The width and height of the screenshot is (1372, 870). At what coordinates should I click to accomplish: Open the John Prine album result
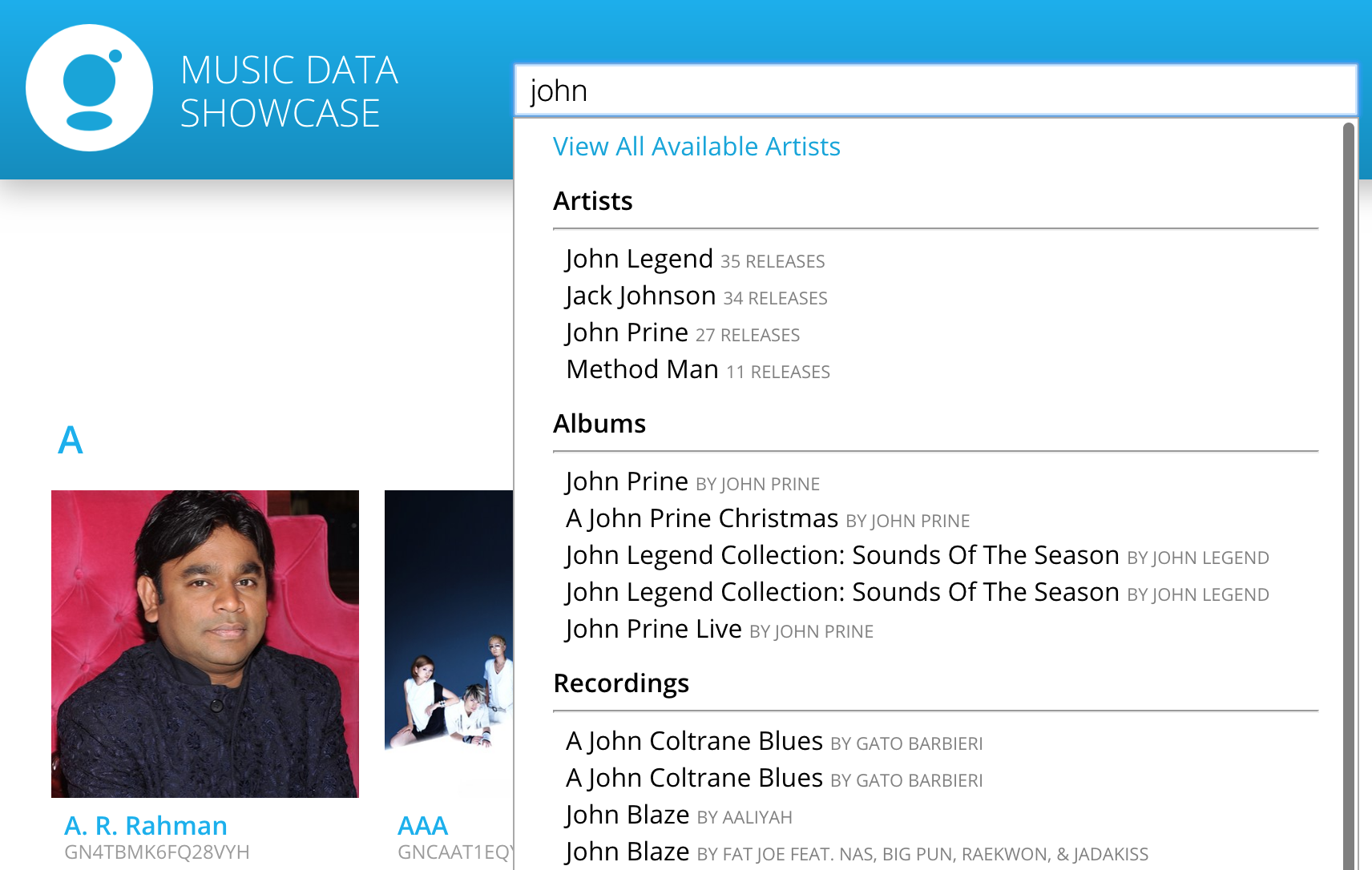[627, 482]
